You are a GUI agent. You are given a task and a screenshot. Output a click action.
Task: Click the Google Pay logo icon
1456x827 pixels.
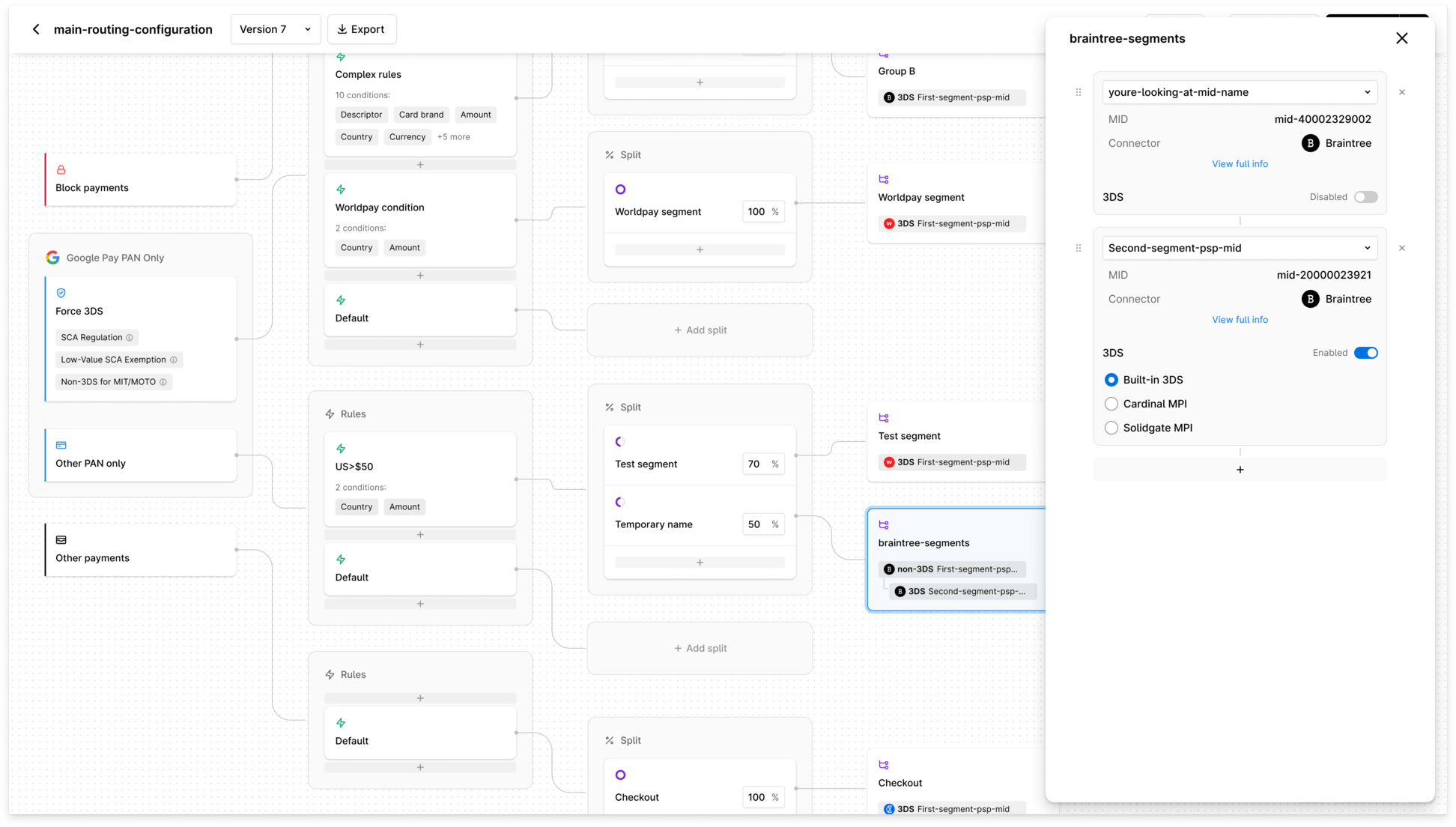click(52, 257)
